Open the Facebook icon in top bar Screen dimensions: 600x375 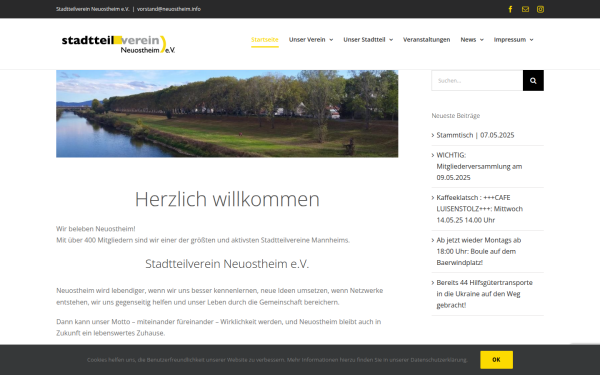(510, 9)
